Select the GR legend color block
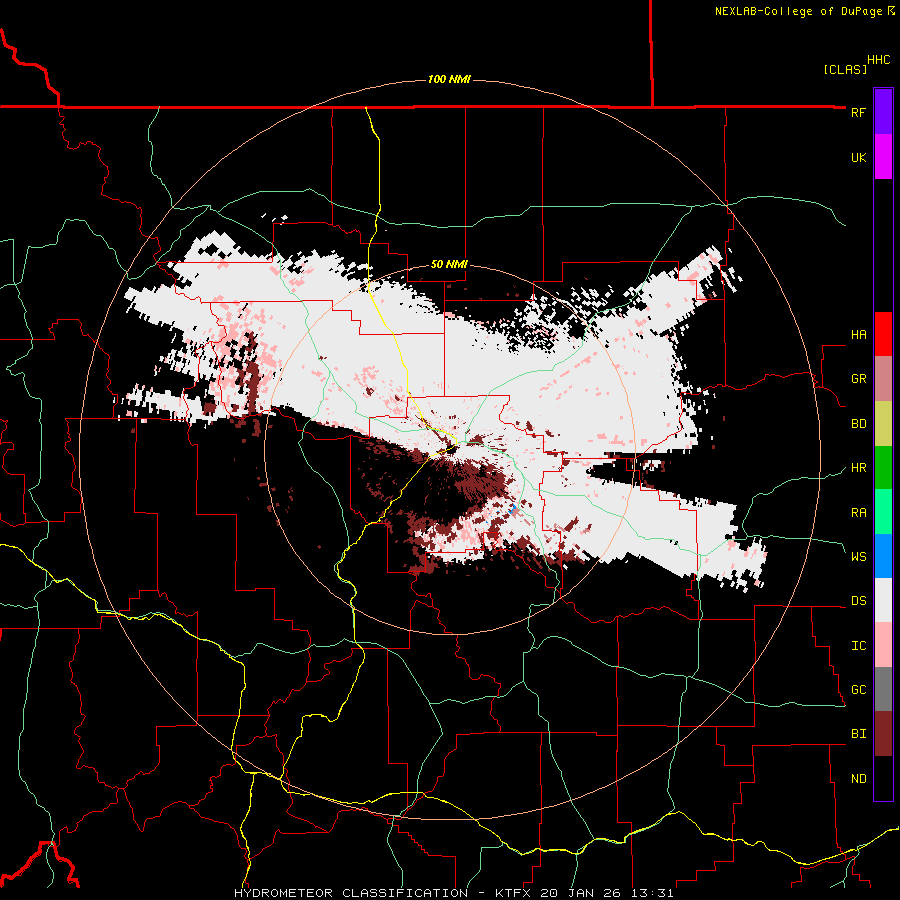This screenshot has width=900, height=900. pyautogui.click(x=883, y=379)
